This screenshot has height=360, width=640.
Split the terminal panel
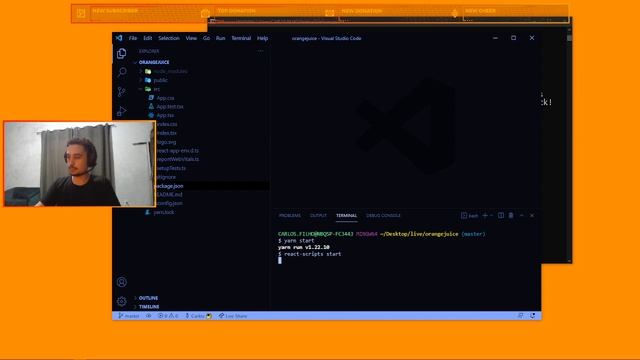(x=501, y=216)
